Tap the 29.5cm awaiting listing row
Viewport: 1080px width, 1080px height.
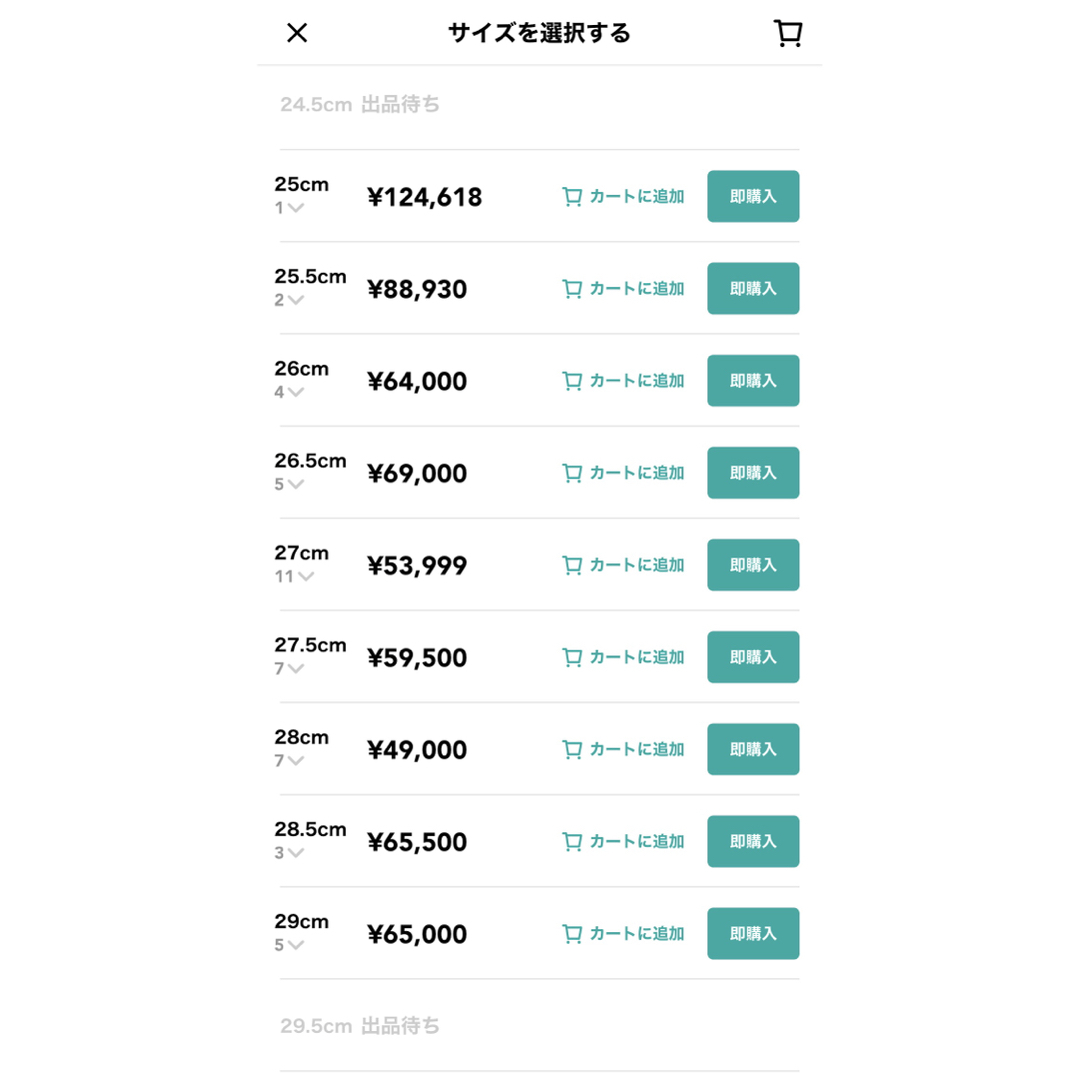tap(539, 1026)
